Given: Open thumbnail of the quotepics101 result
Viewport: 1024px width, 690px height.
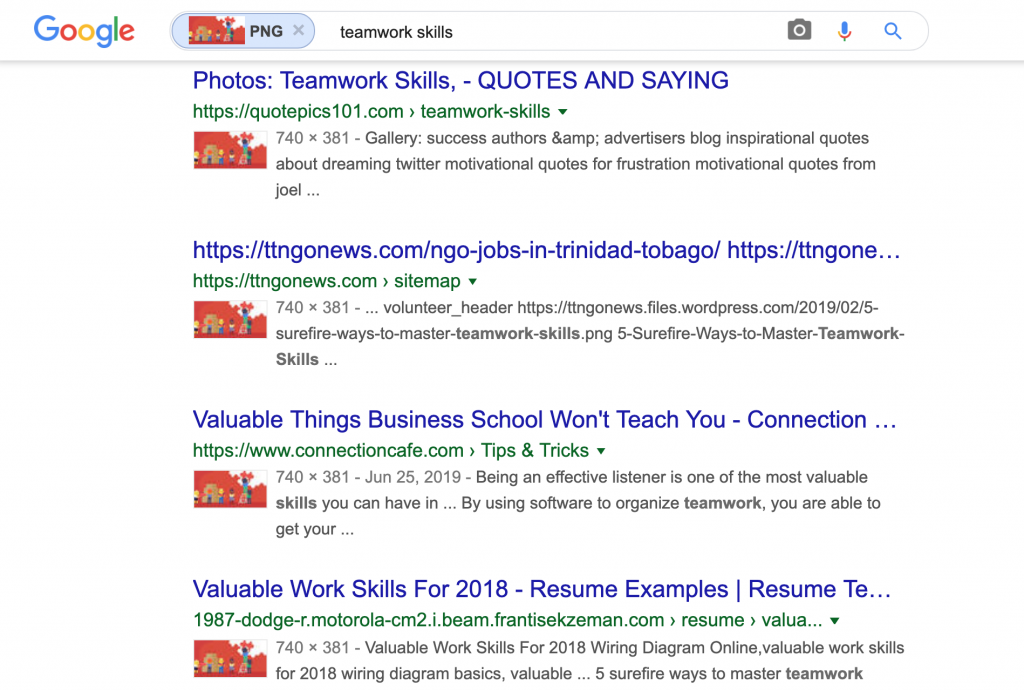Looking at the screenshot, I should (230, 150).
